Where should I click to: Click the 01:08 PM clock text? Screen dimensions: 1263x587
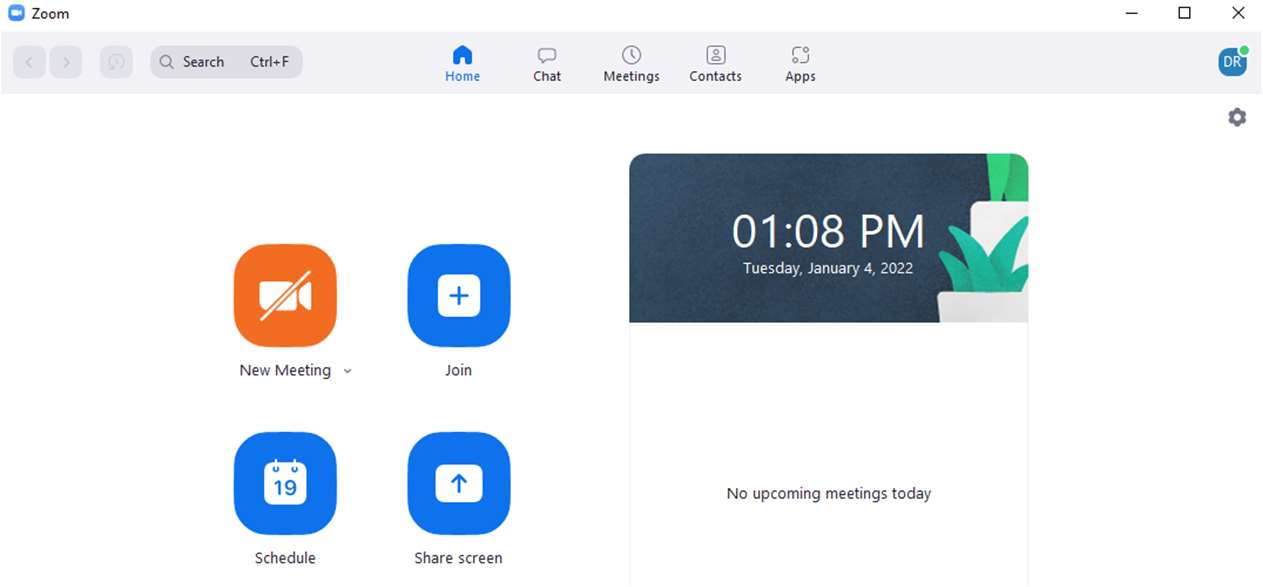click(x=828, y=232)
